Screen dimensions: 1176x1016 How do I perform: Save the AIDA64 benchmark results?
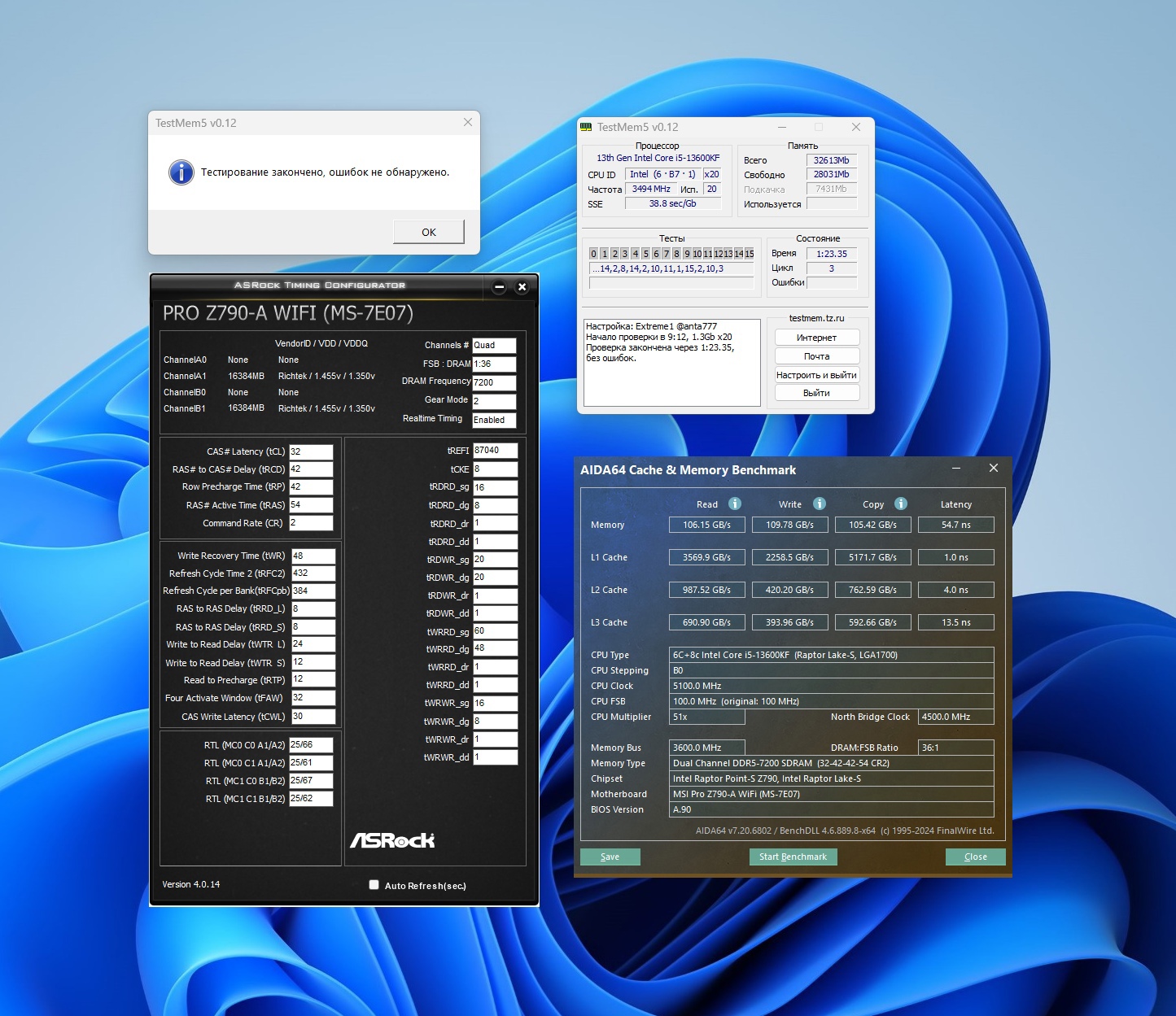[610, 857]
